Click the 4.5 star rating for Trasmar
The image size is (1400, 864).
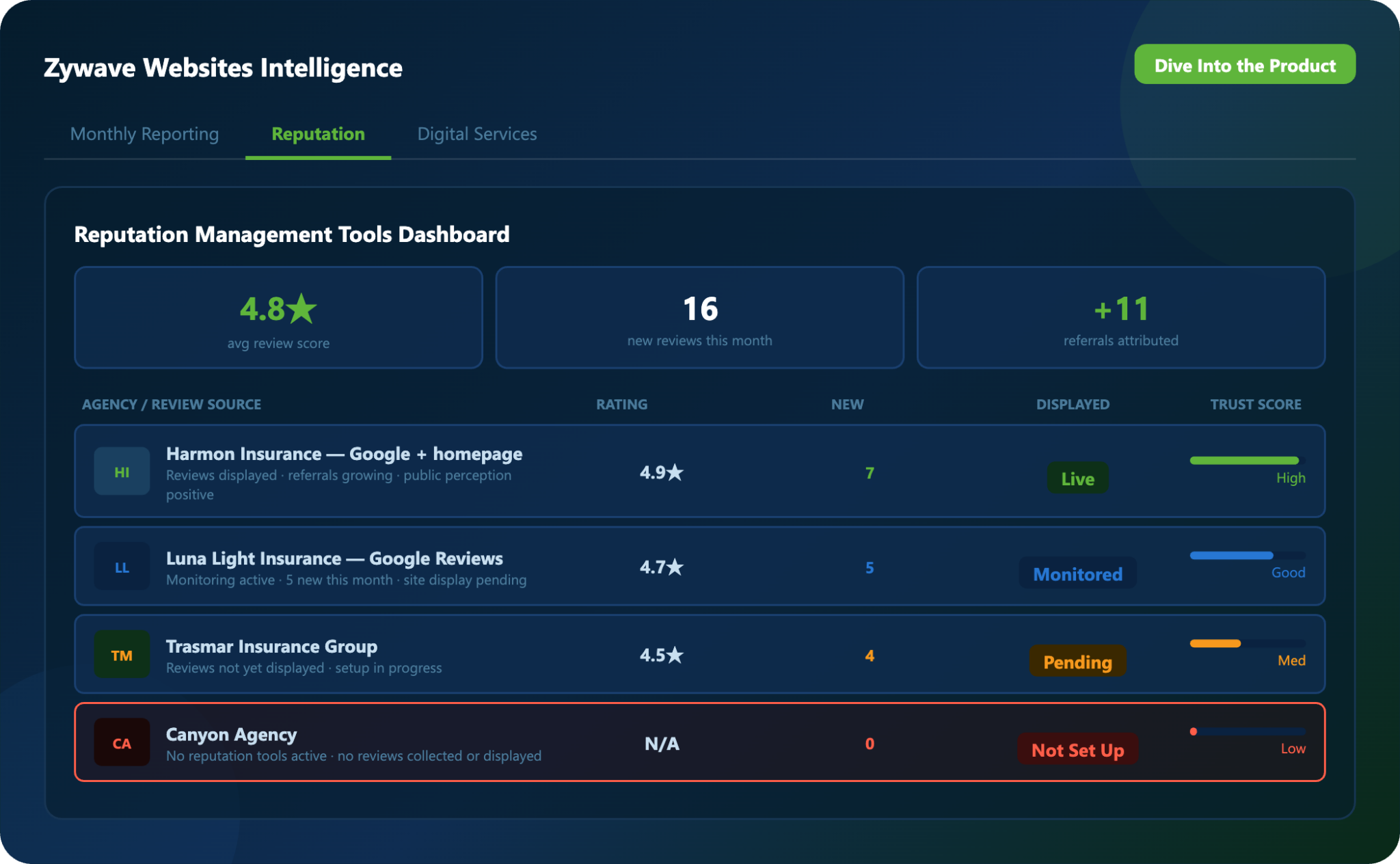click(x=661, y=655)
